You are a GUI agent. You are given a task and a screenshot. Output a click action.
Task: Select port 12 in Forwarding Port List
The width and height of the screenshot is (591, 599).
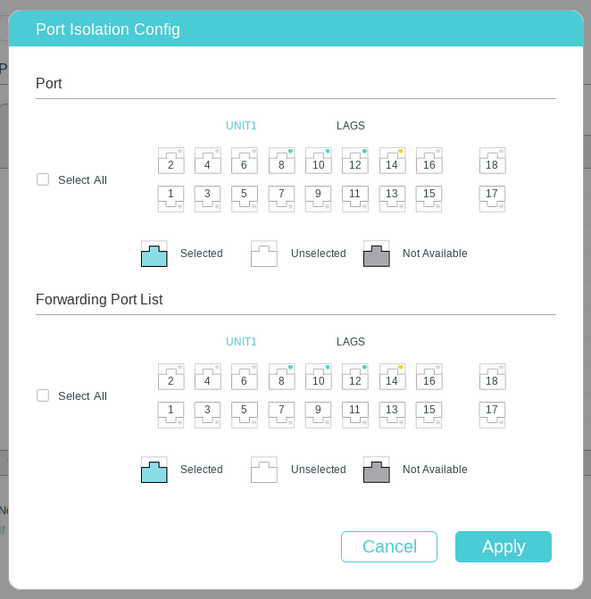pos(355,377)
